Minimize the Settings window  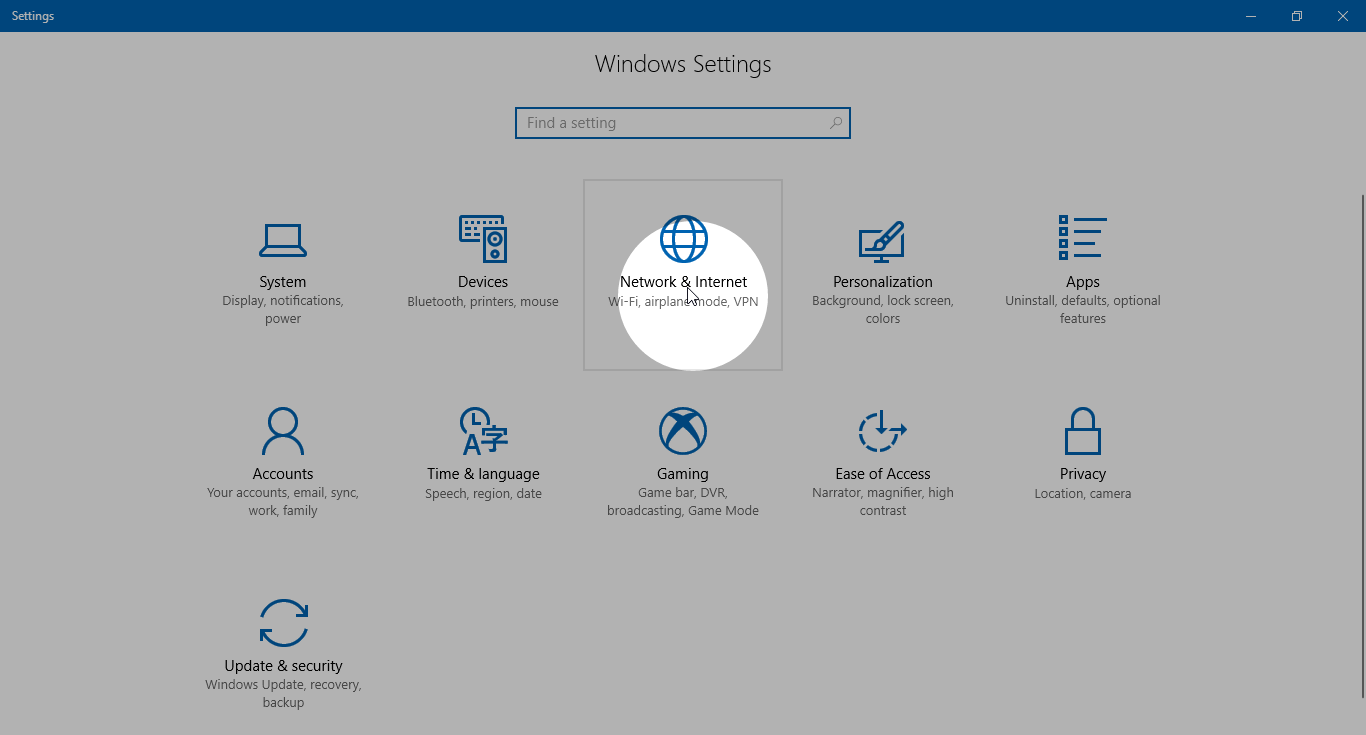(x=1251, y=16)
